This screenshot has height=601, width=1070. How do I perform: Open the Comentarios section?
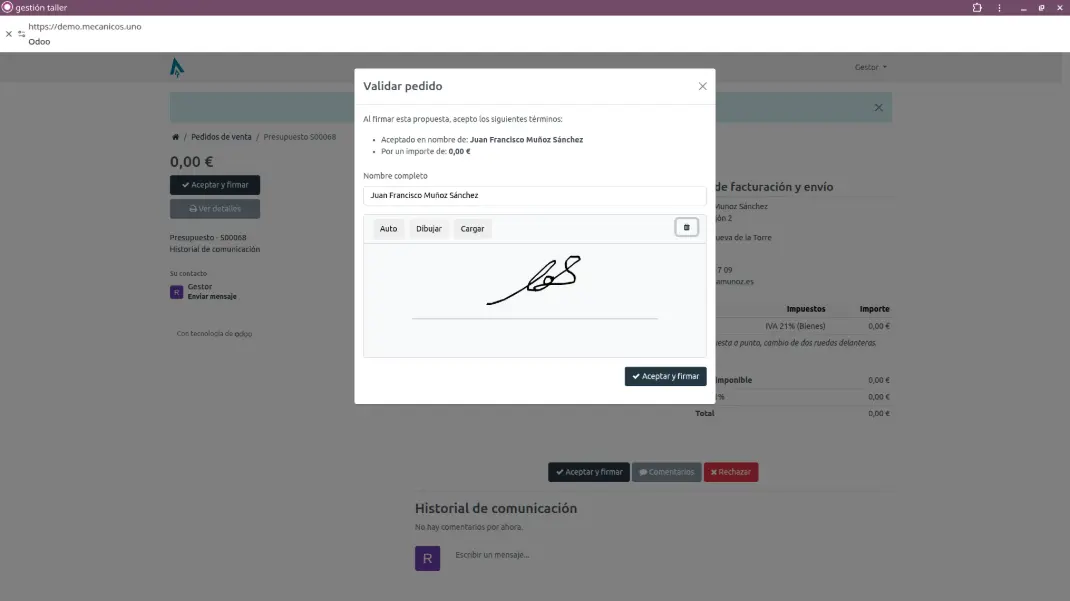666,471
